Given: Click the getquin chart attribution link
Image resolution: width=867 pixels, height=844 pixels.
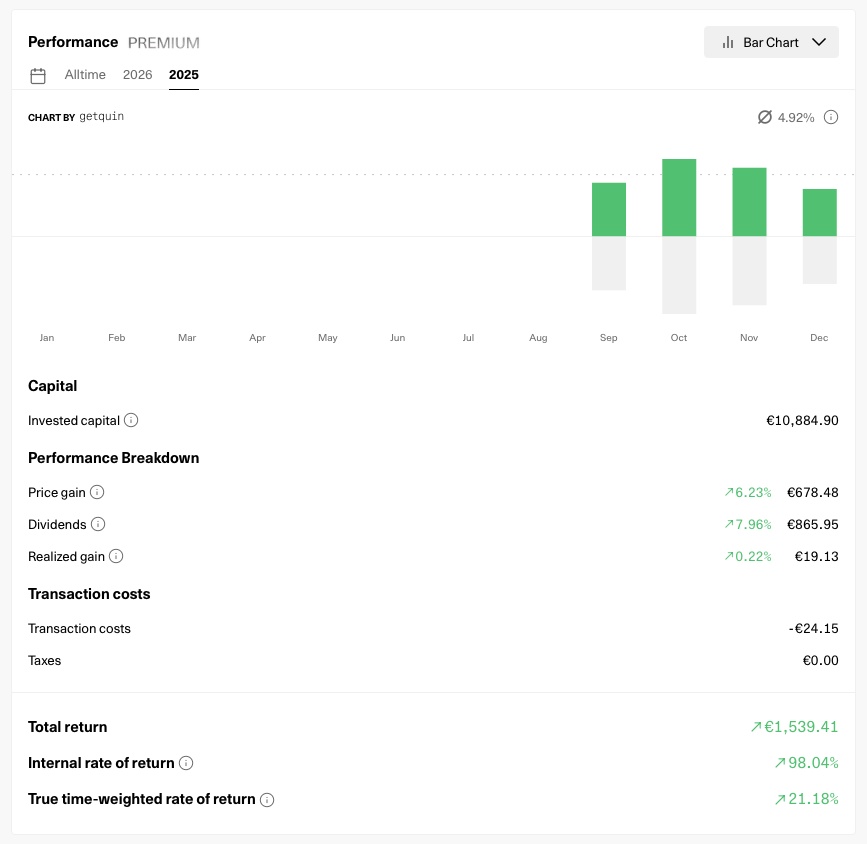Looking at the screenshot, I should 101,117.
